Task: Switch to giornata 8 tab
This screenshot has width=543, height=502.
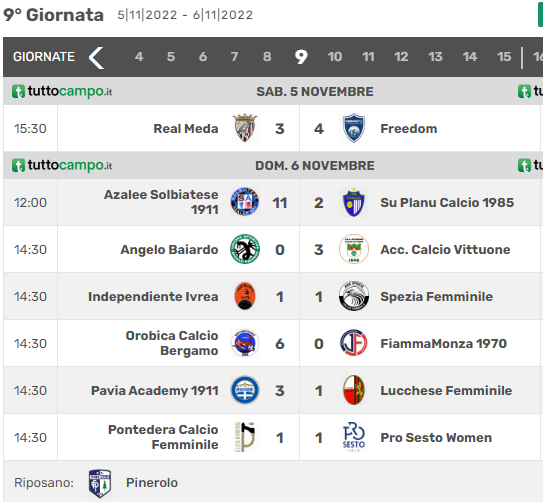Action: tap(267, 57)
